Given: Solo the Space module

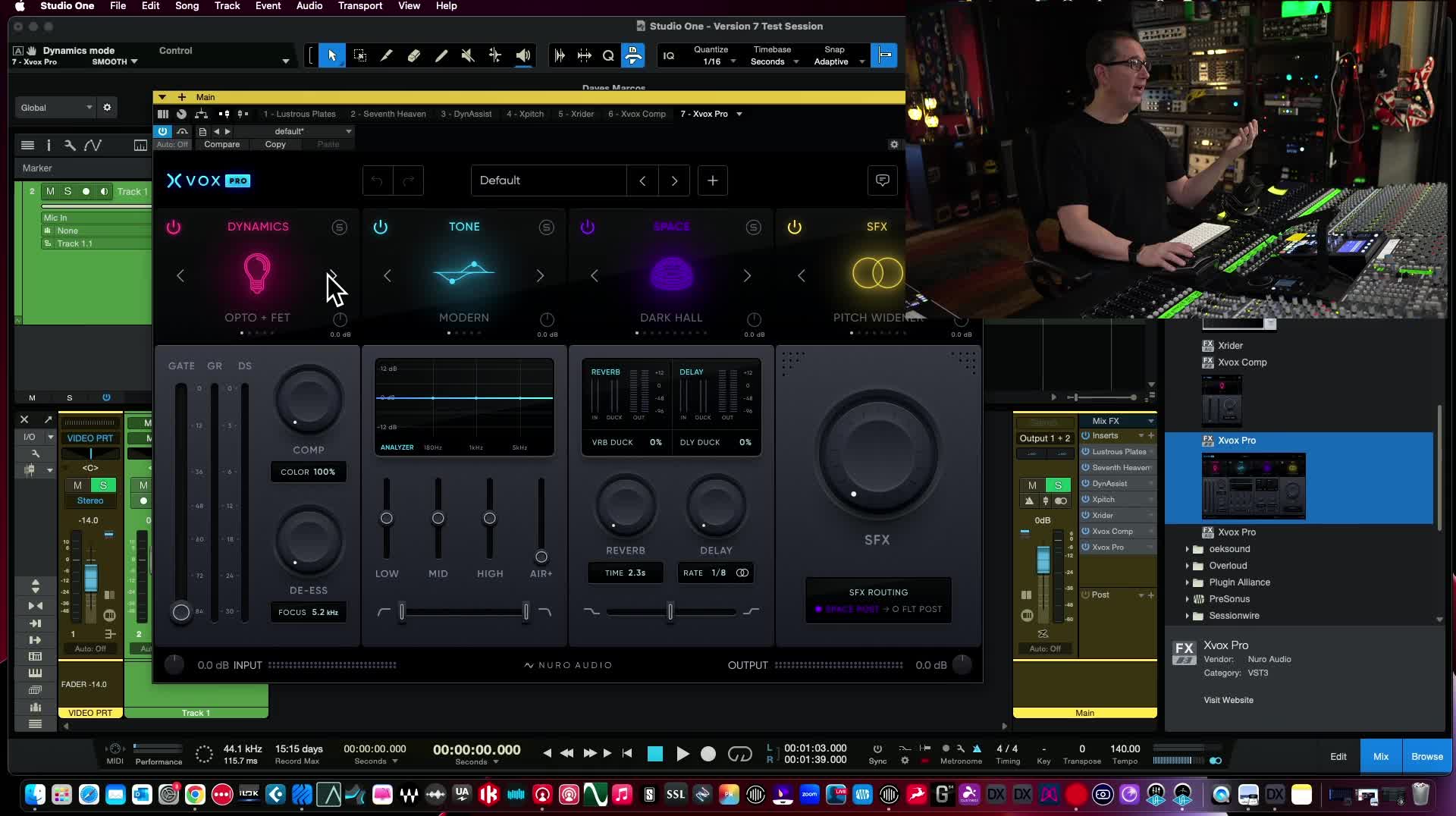Looking at the screenshot, I should coord(754,228).
